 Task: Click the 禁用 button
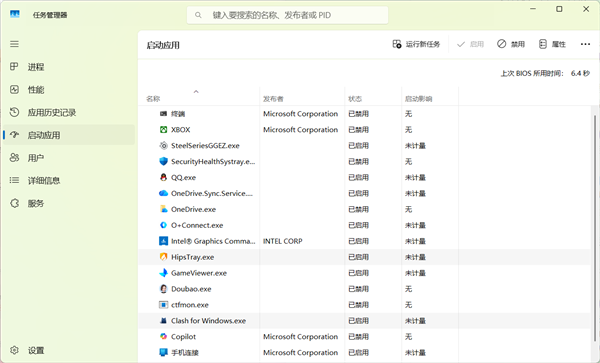[x=511, y=44]
